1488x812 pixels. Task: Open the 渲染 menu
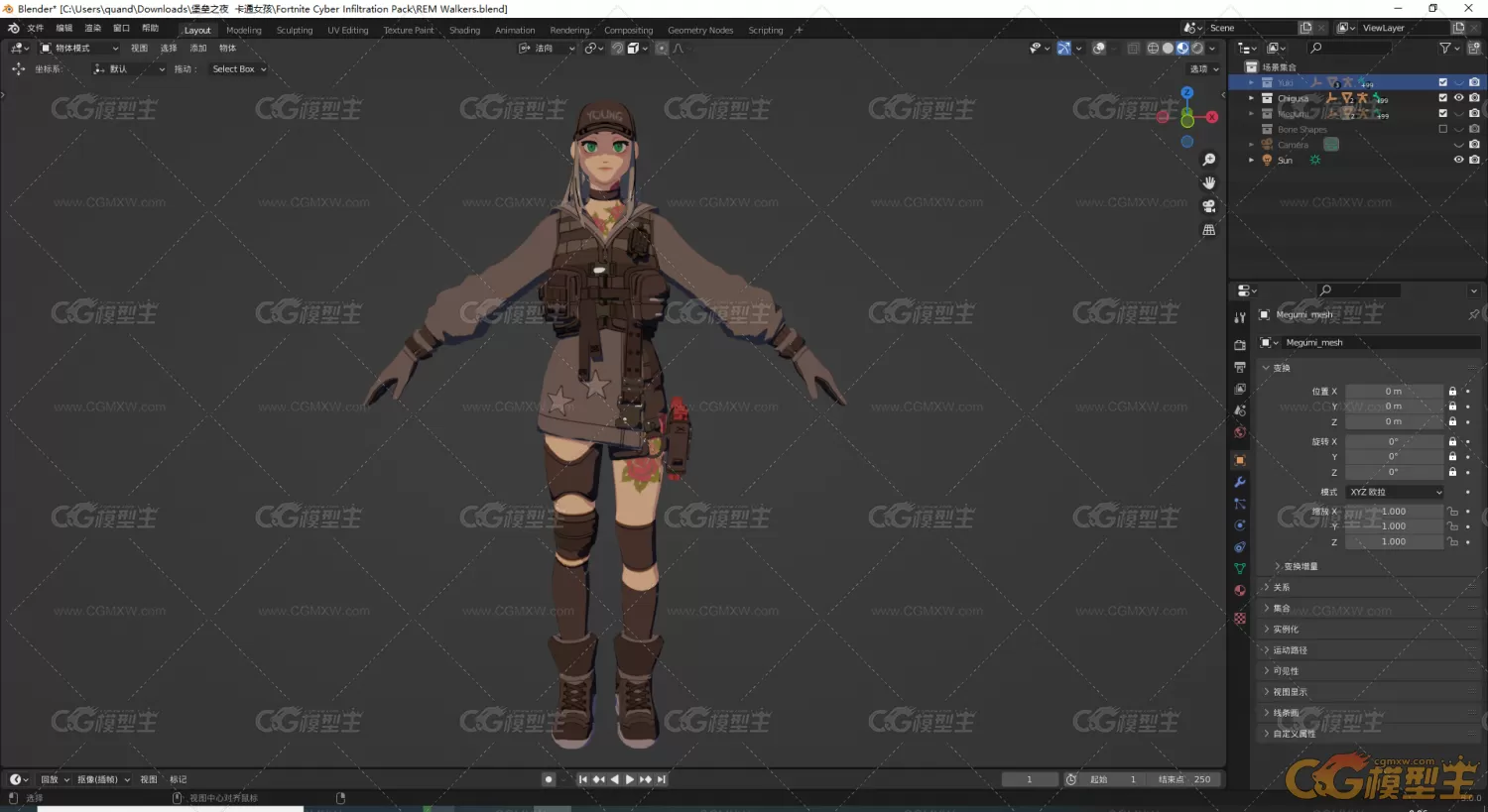click(x=93, y=29)
